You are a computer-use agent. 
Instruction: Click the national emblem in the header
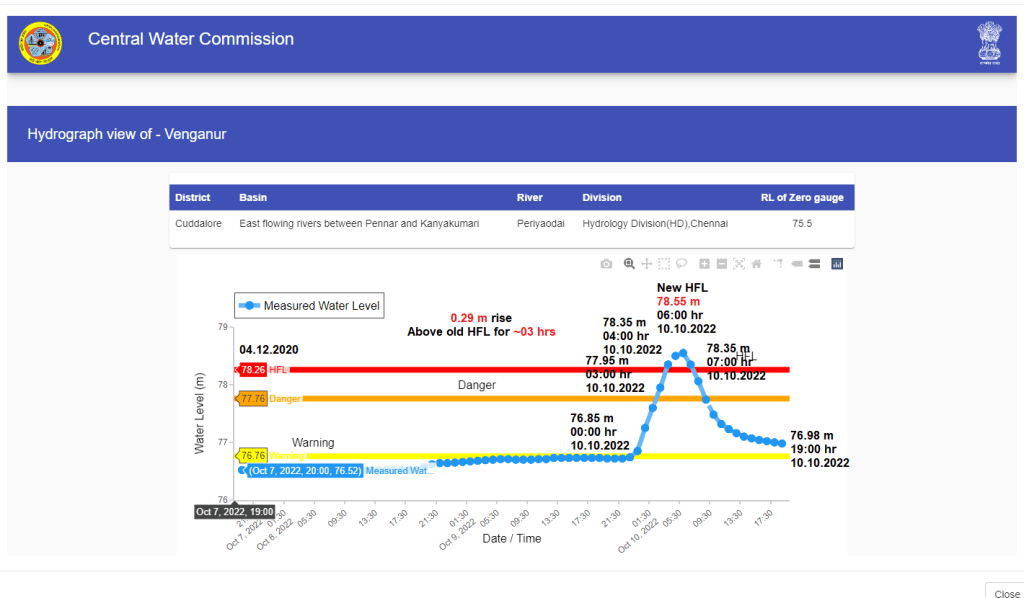pos(988,42)
